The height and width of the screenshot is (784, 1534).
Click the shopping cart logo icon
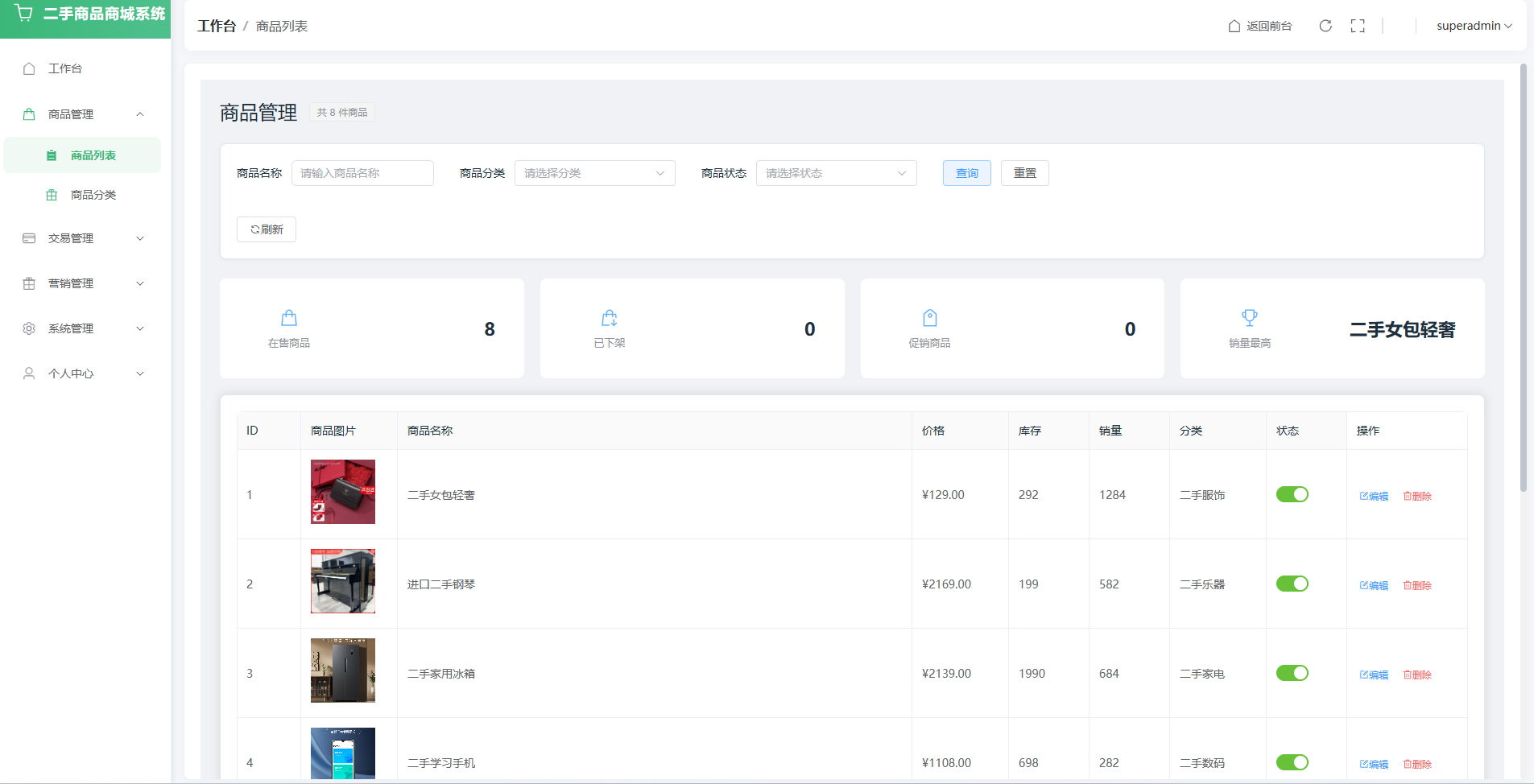(x=24, y=14)
